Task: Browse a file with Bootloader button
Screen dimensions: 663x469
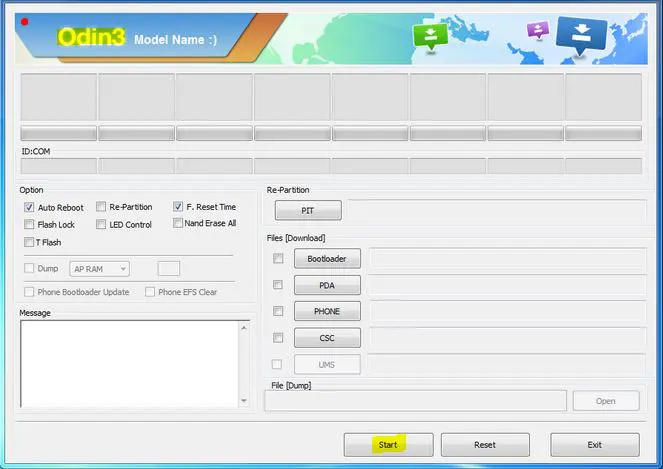Action: 327,258
